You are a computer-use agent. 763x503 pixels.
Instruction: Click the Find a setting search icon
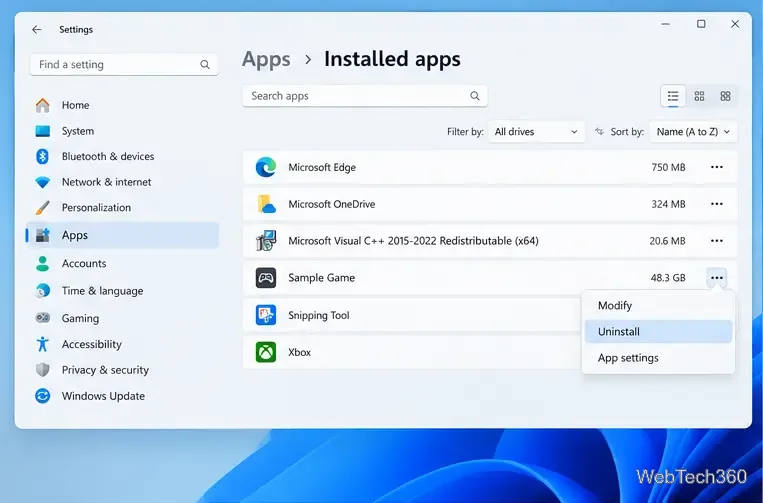coord(205,65)
